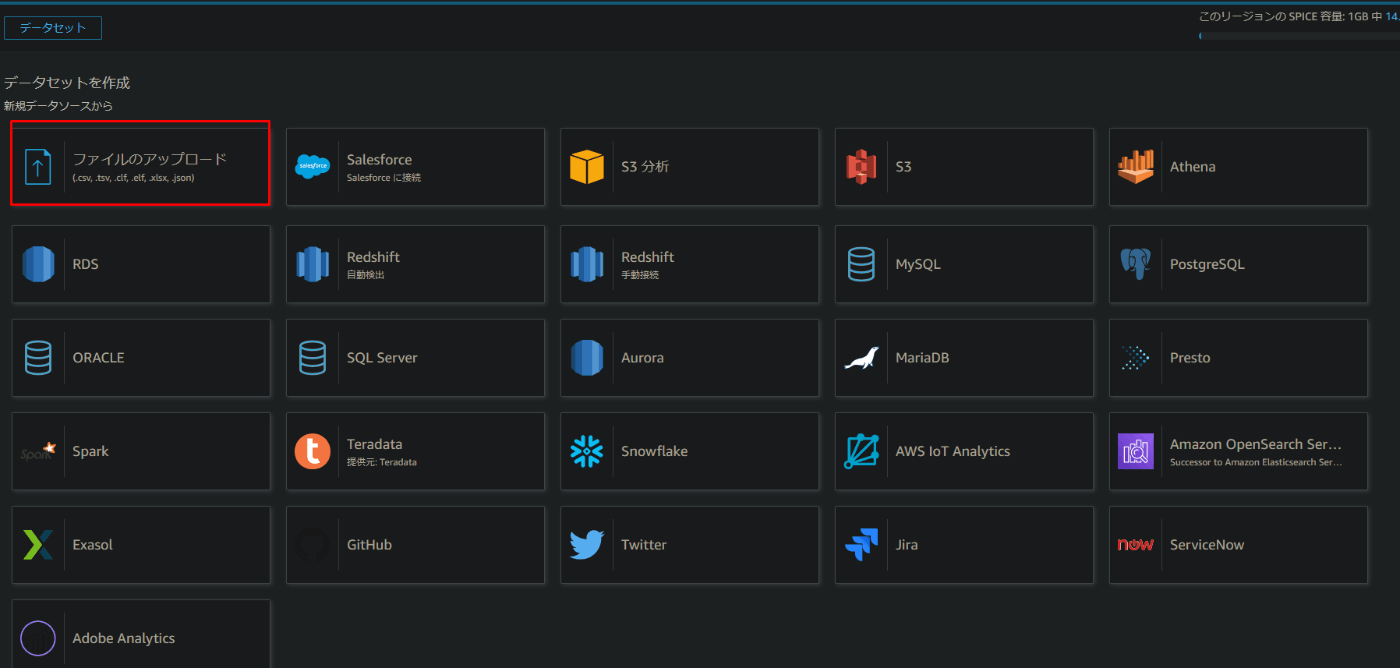The height and width of the screenshot is (668, 1400).
Task: Click the file upload arrow icon
Action: 38,166
